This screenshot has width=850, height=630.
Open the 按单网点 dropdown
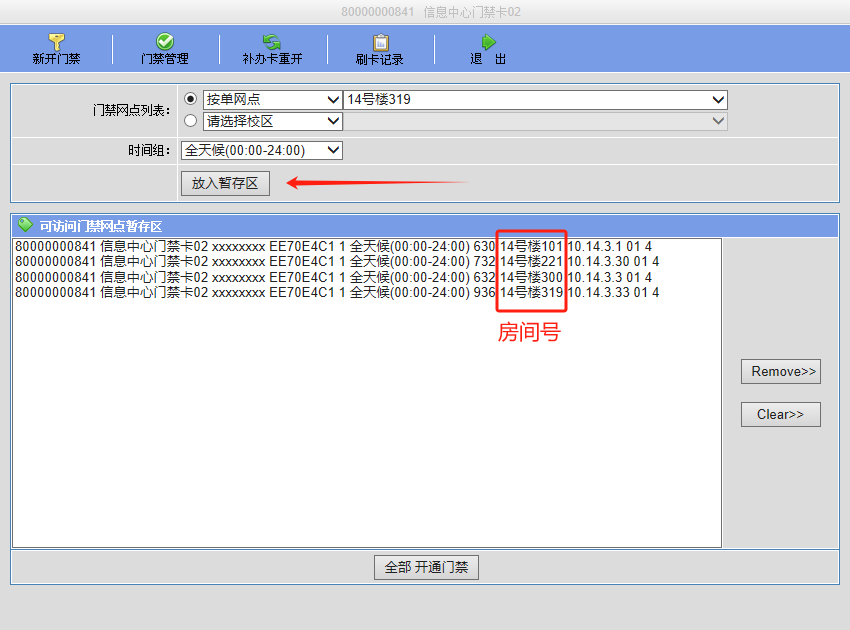click(273, 100)
